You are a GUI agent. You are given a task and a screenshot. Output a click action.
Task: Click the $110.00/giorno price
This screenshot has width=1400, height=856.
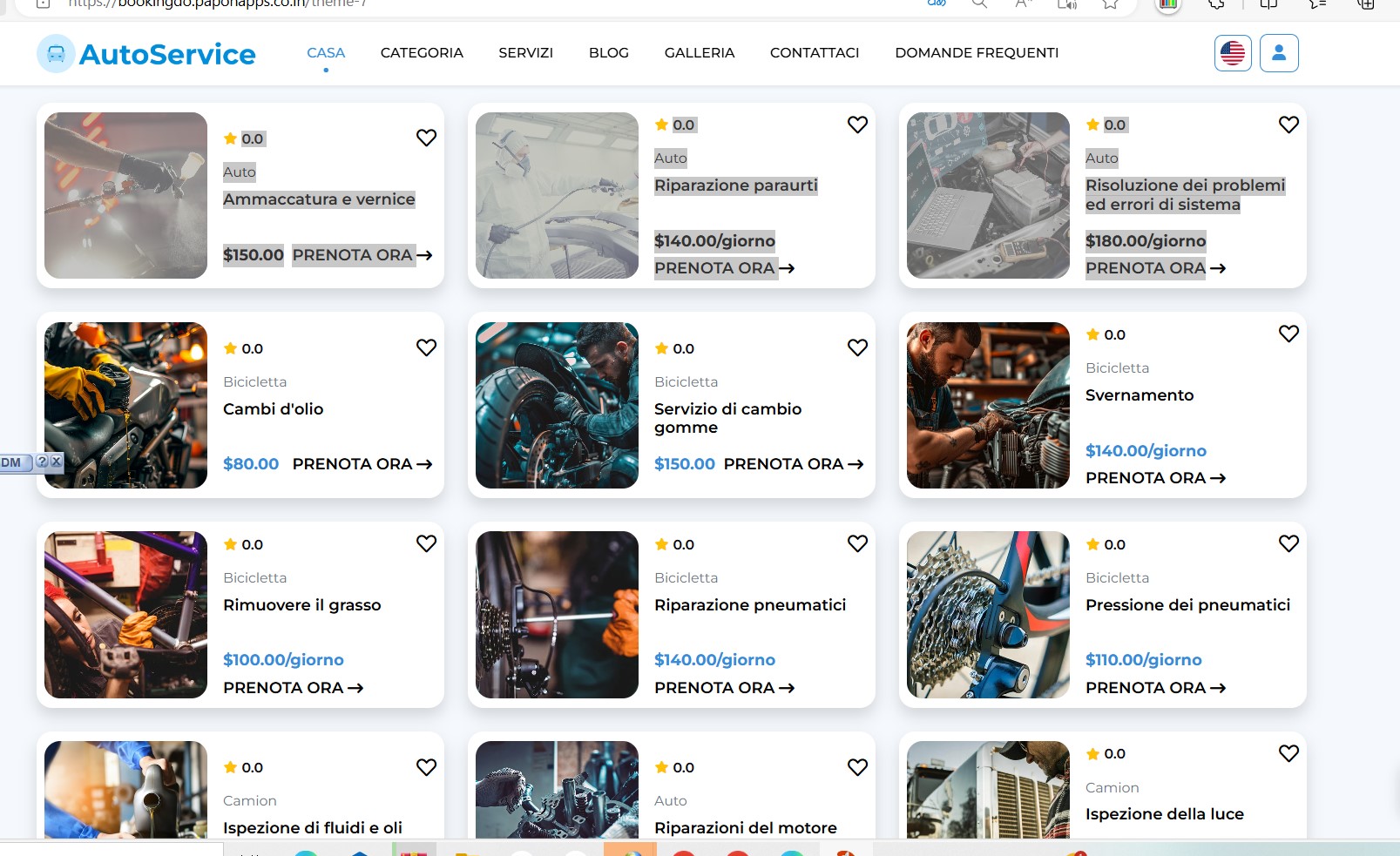pos(1143,660)
